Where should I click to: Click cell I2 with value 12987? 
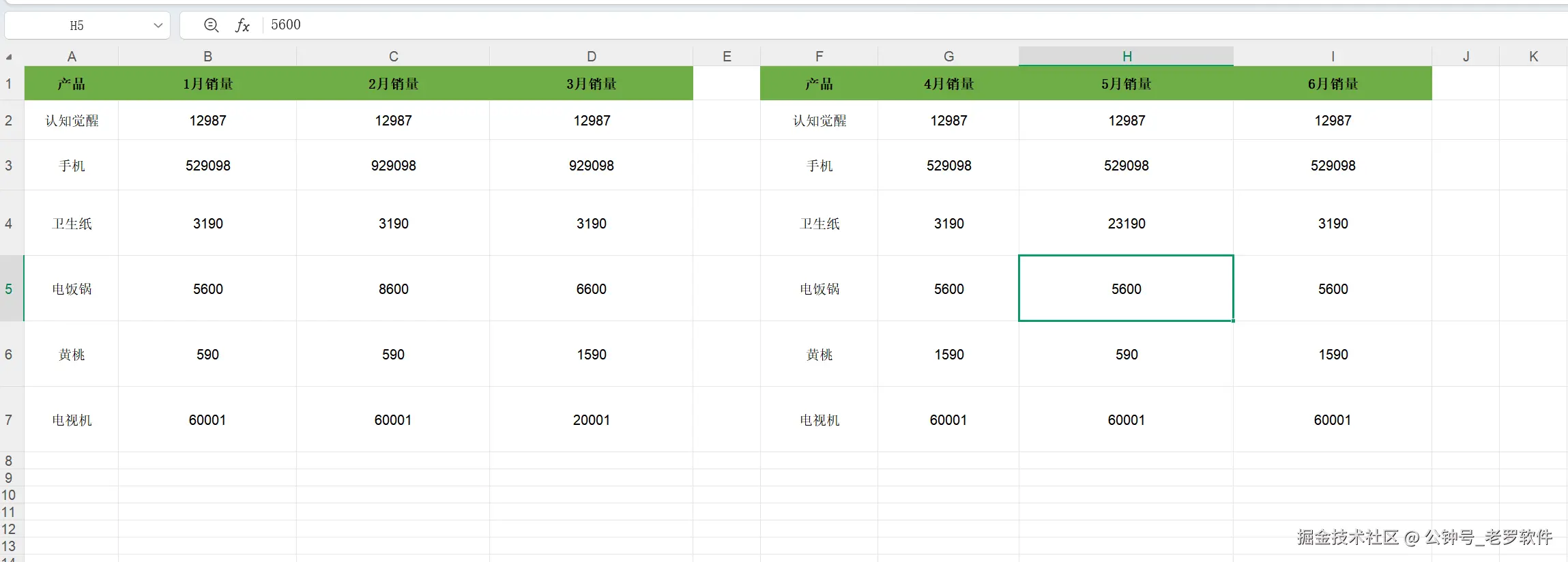[1333, 121]
